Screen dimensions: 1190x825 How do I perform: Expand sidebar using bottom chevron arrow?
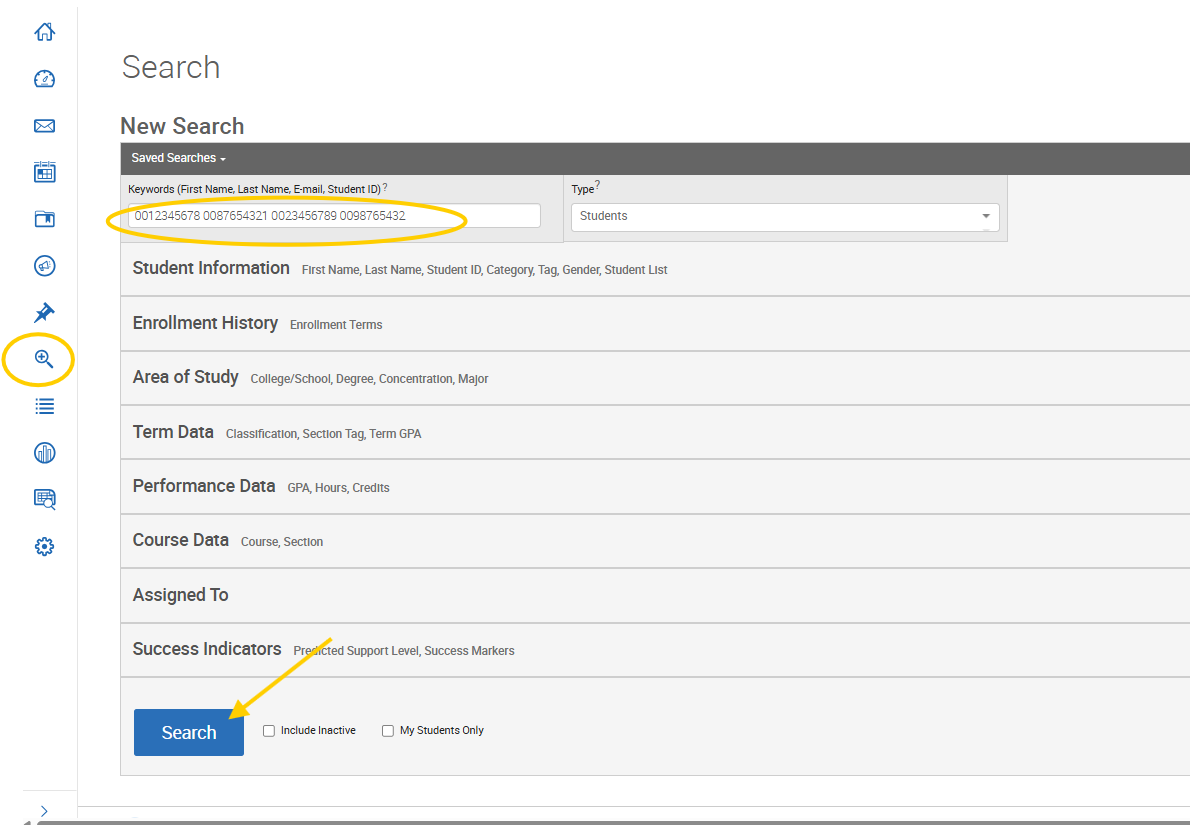44,810
